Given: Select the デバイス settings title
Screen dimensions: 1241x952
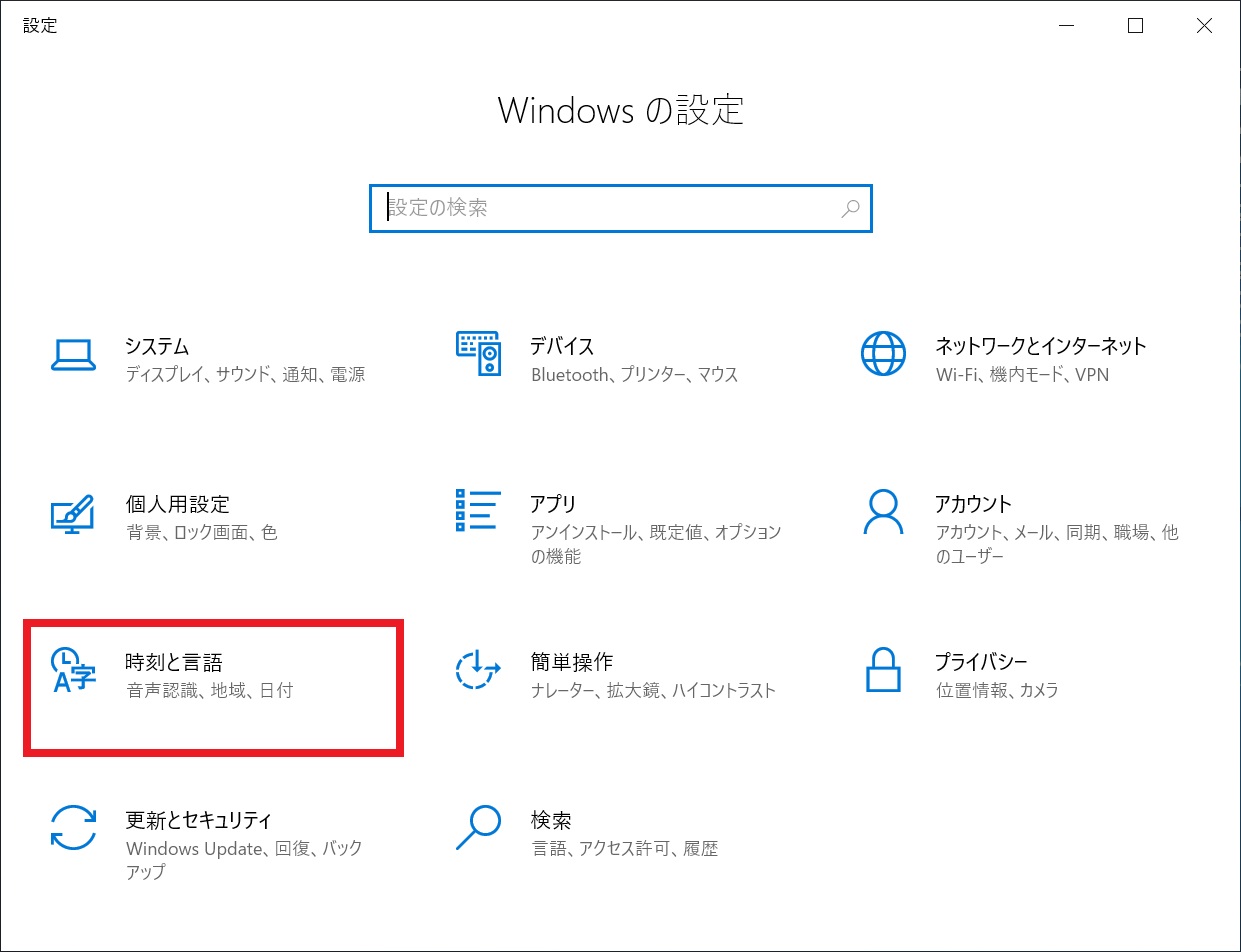Looking at the screenshot, I should click(x=563, y=346).
